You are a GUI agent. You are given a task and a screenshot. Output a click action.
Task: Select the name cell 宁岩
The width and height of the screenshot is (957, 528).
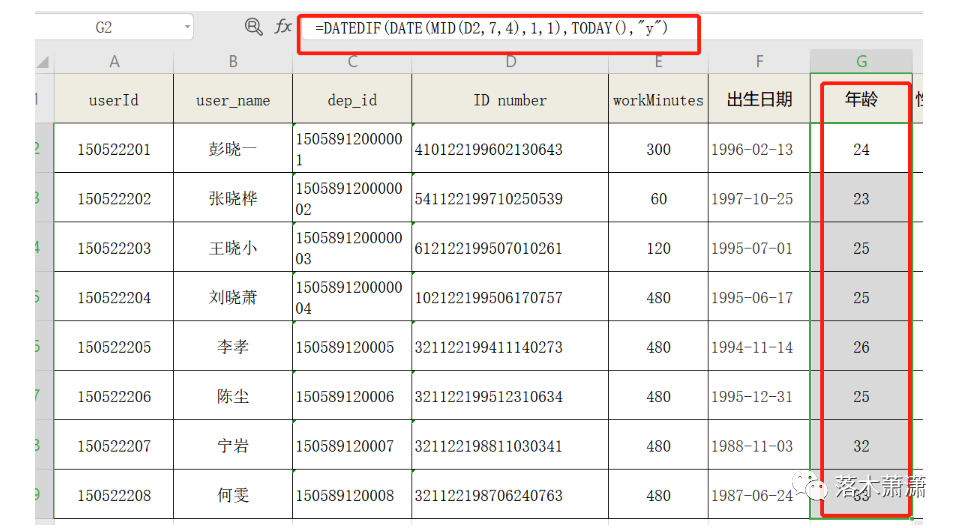[x=233, y=445]
